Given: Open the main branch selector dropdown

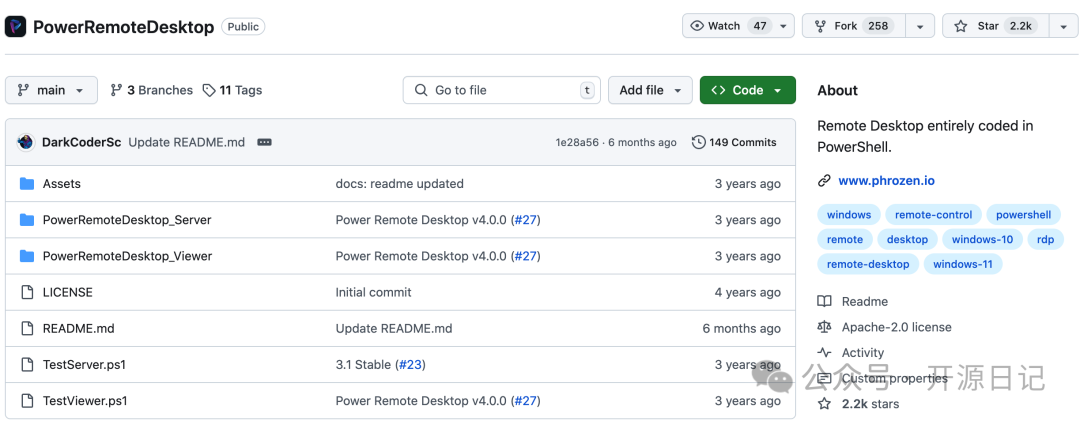Looking at the screenshot, I should point(51,90).
